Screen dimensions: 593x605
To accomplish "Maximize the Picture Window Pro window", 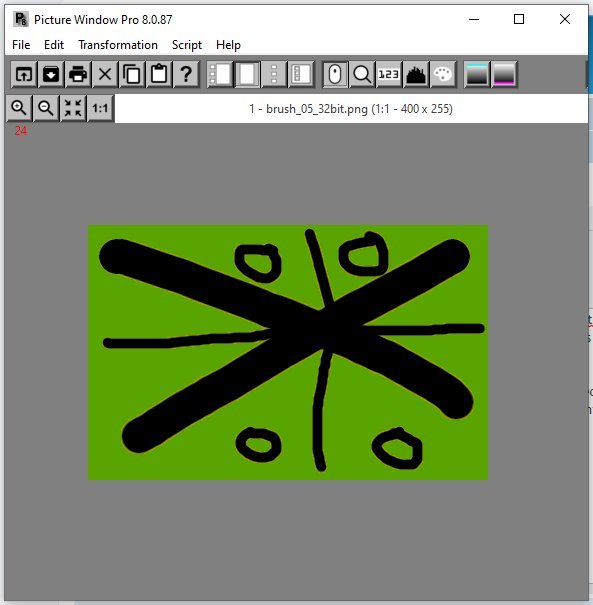I will pos(519,19).
